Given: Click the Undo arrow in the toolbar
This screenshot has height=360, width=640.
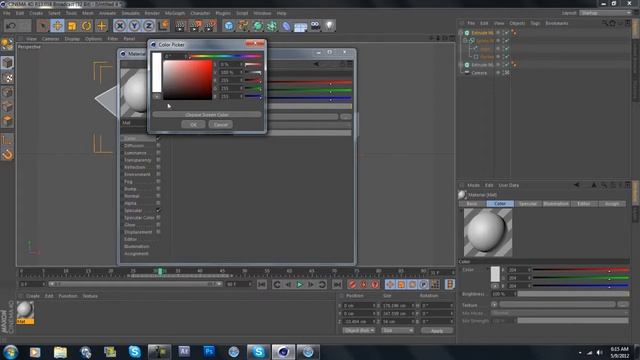Looking at the screenshot, I should click(11, 26).
